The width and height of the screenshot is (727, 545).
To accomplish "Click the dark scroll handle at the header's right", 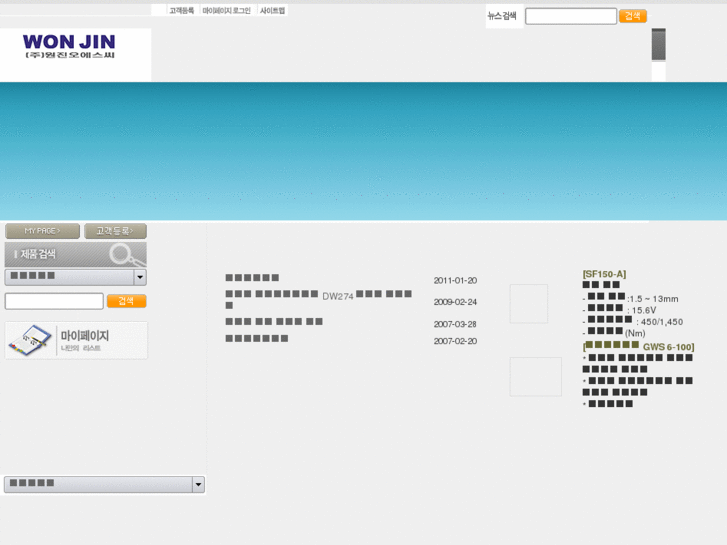I will pos(658,45).
